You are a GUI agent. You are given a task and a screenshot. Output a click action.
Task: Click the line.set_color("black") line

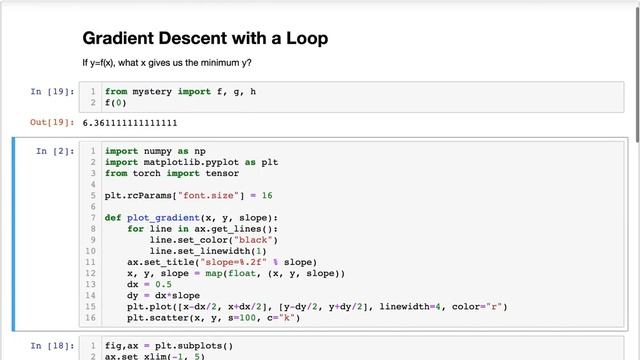coord(213,240)
